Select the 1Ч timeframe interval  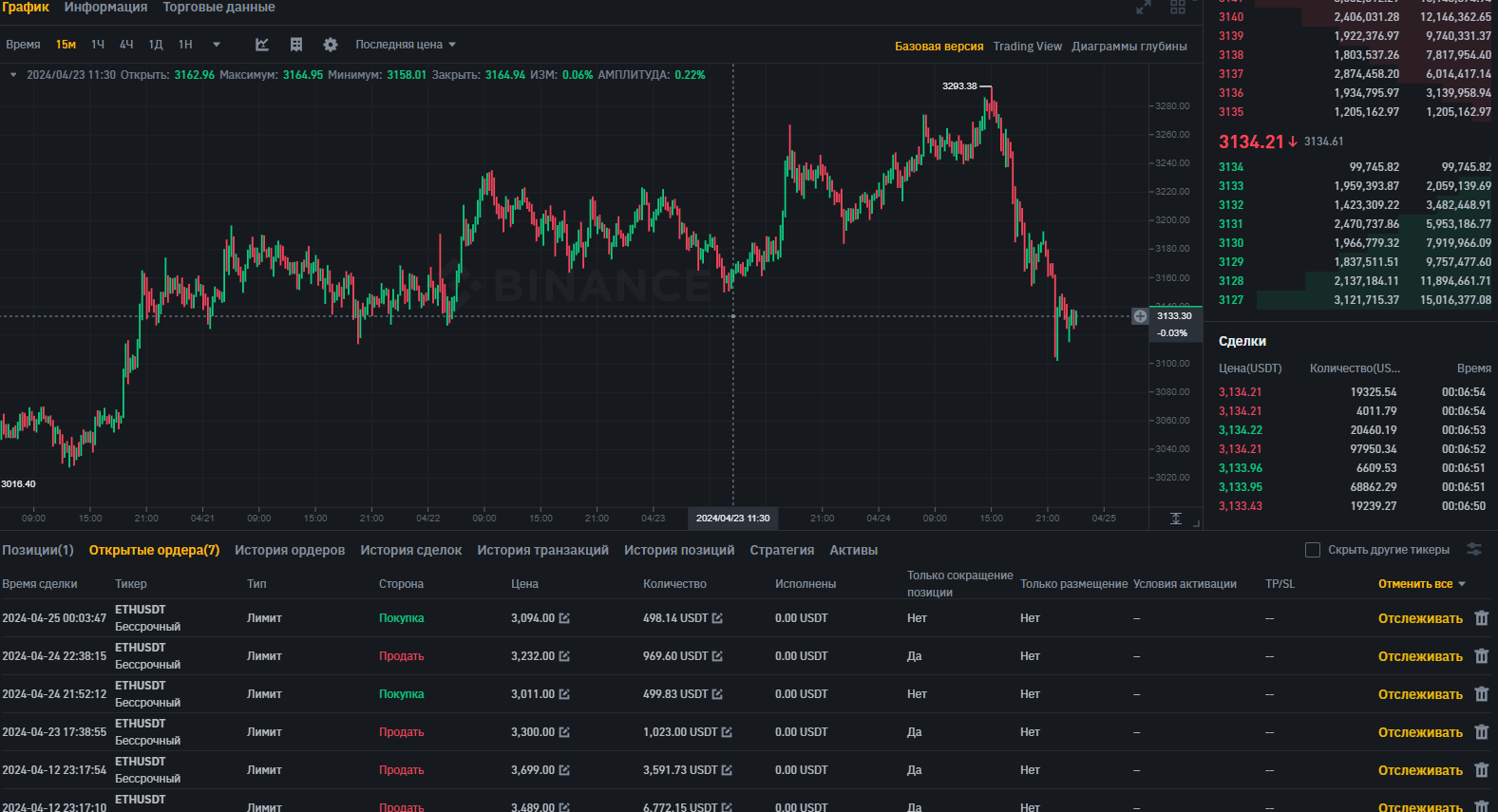point(98,45)
